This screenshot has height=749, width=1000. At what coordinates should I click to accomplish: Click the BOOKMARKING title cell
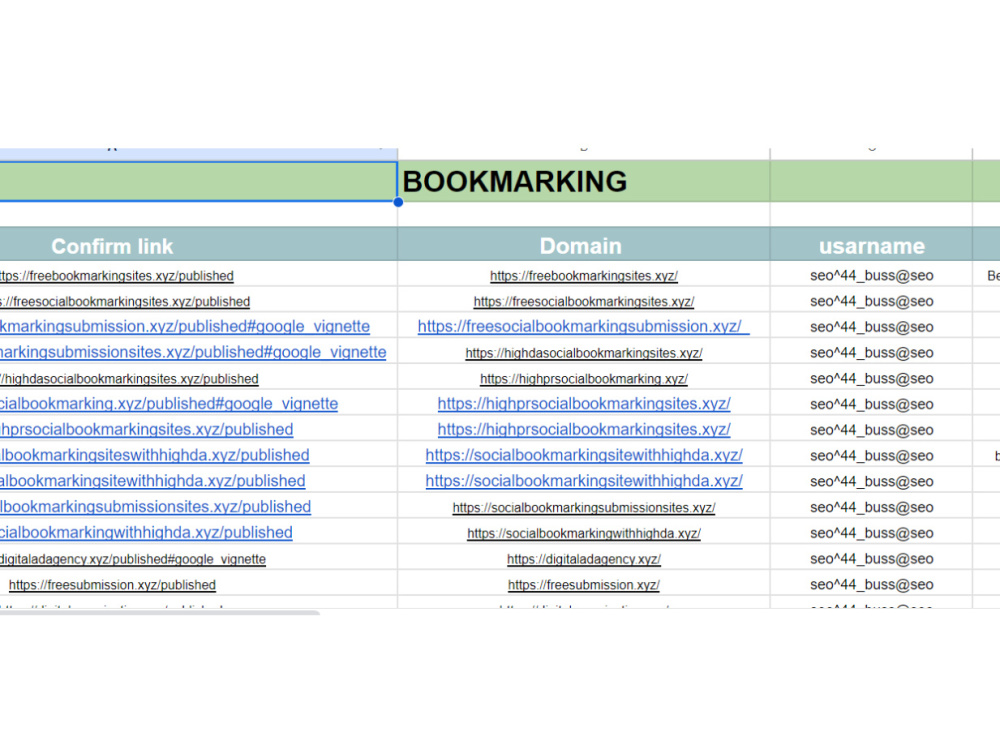click(x=584, y=182)
